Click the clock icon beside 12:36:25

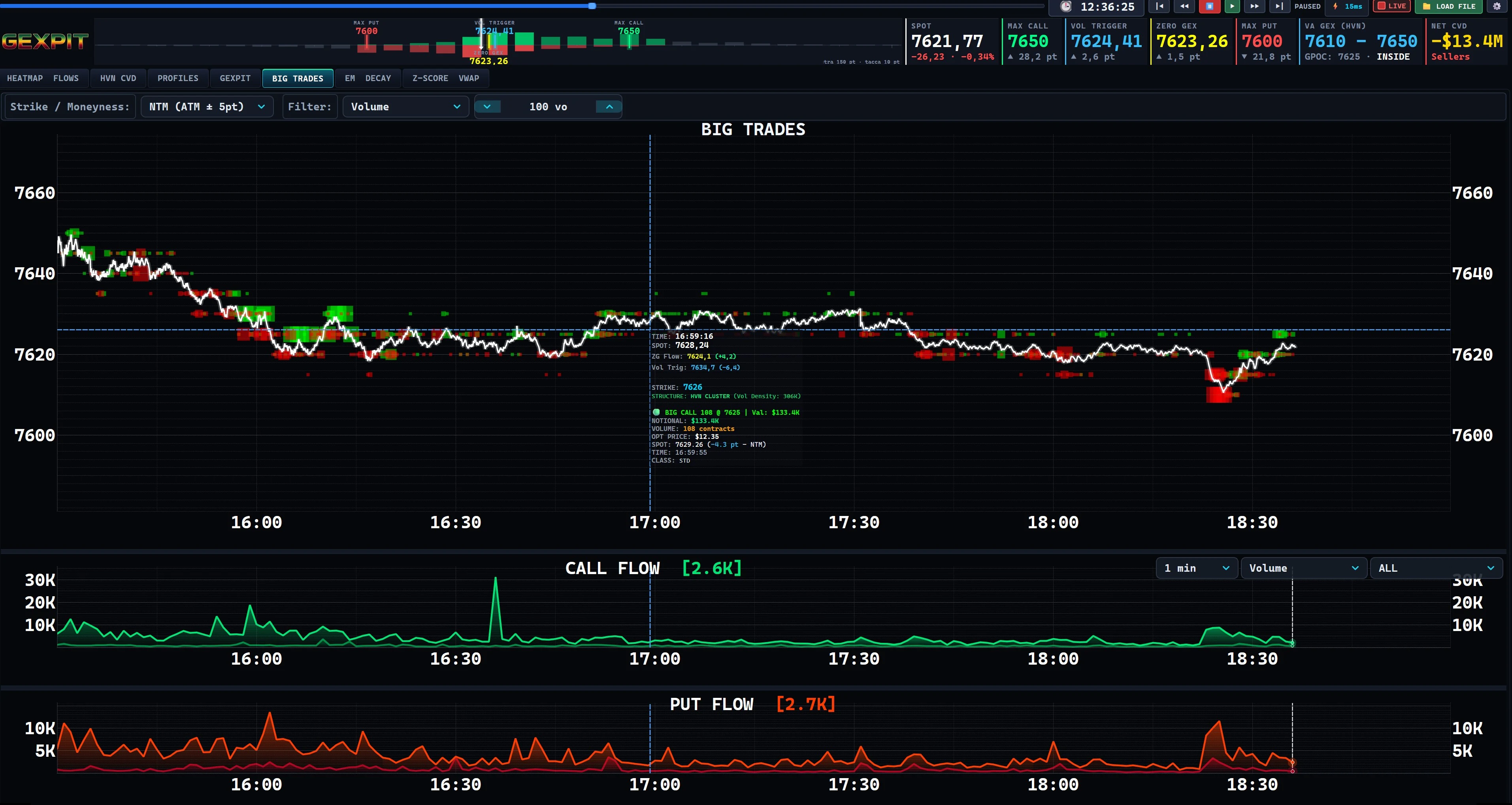(1066, 6)
